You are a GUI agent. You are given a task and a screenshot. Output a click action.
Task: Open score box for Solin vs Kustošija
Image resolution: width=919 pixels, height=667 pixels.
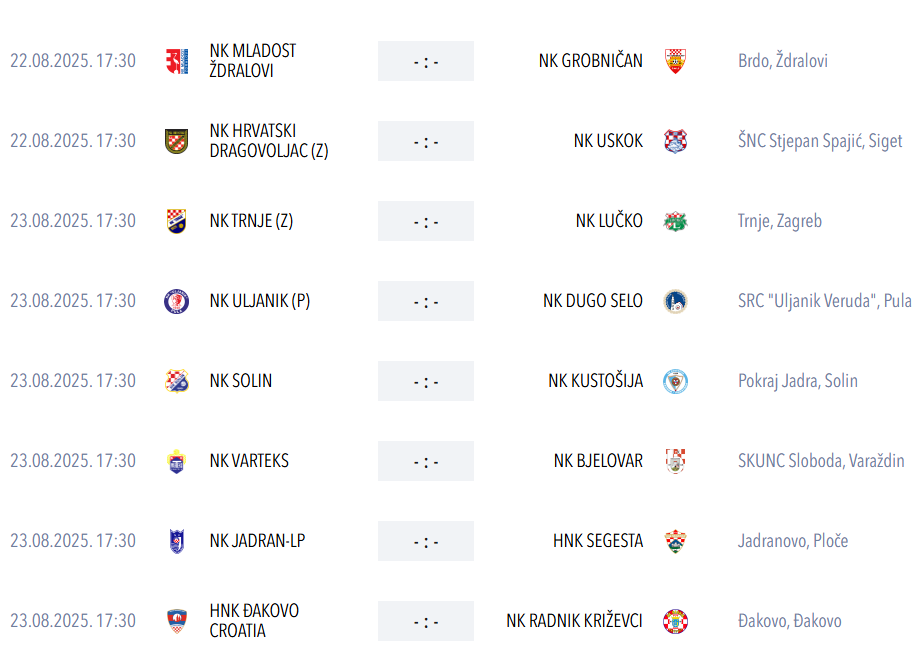426,381
